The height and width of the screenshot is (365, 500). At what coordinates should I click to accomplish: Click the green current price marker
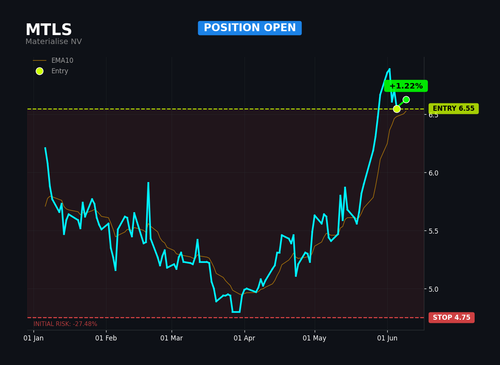tap(406, 99)
